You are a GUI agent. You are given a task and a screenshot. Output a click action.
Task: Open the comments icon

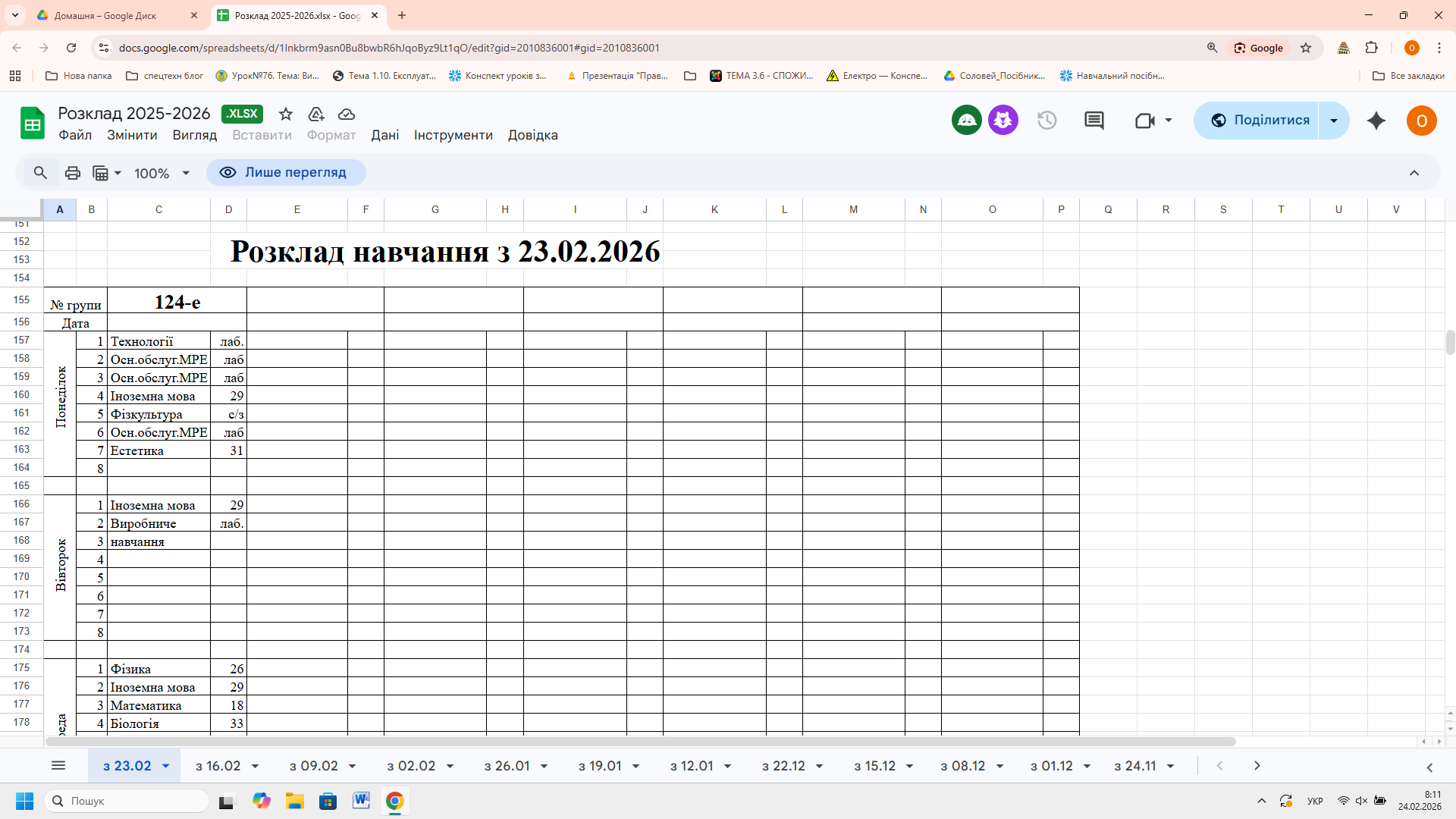point(1094,121)
